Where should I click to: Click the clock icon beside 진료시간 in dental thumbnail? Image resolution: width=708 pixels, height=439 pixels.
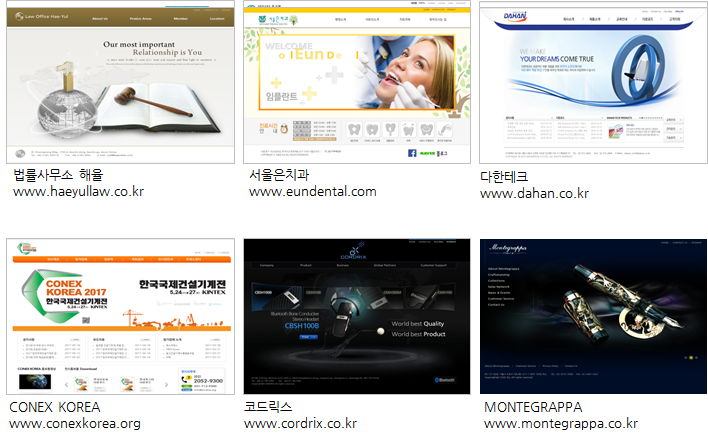point(284,129)
